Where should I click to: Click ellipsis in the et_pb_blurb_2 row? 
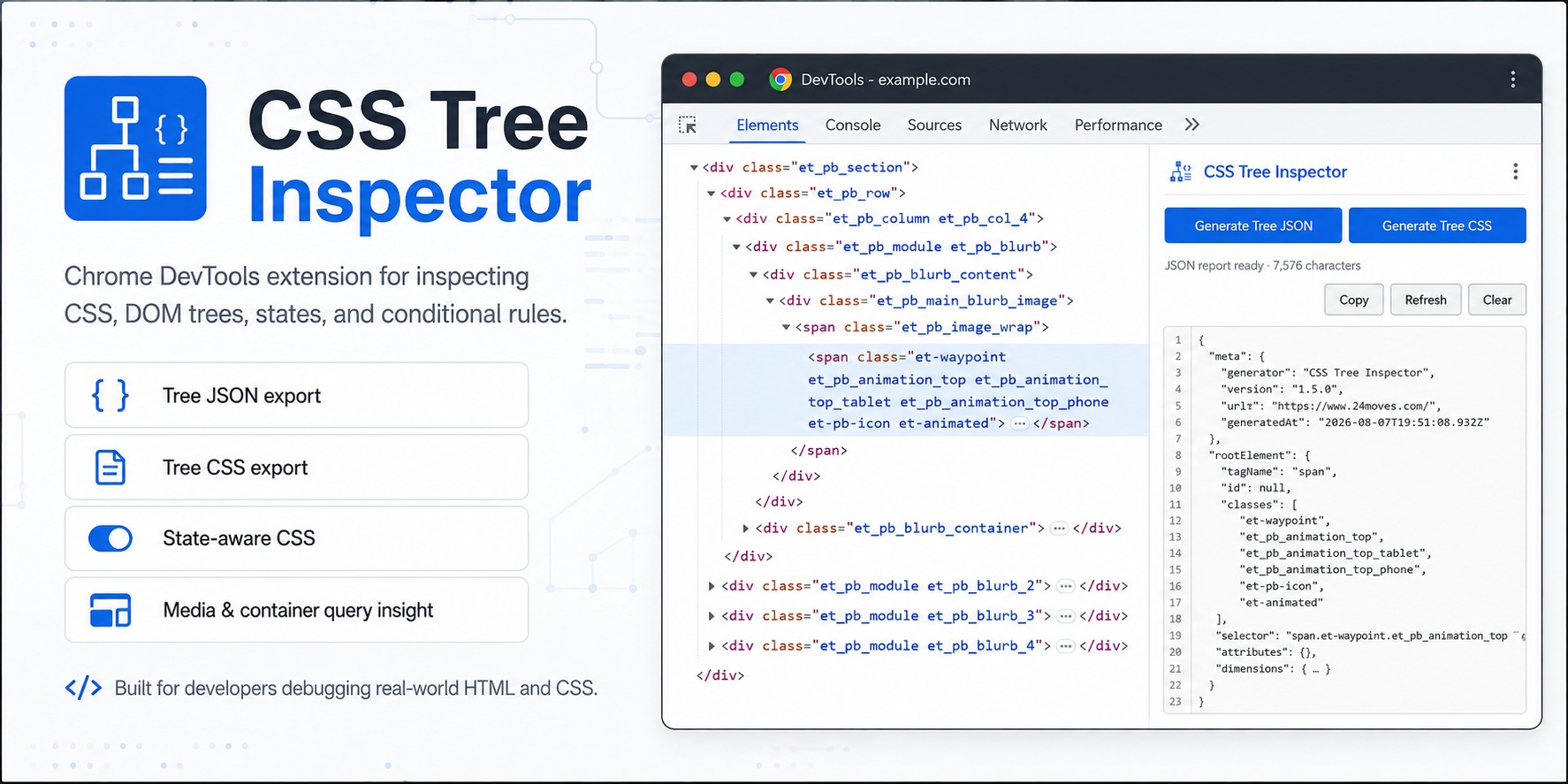point(1066,586)
